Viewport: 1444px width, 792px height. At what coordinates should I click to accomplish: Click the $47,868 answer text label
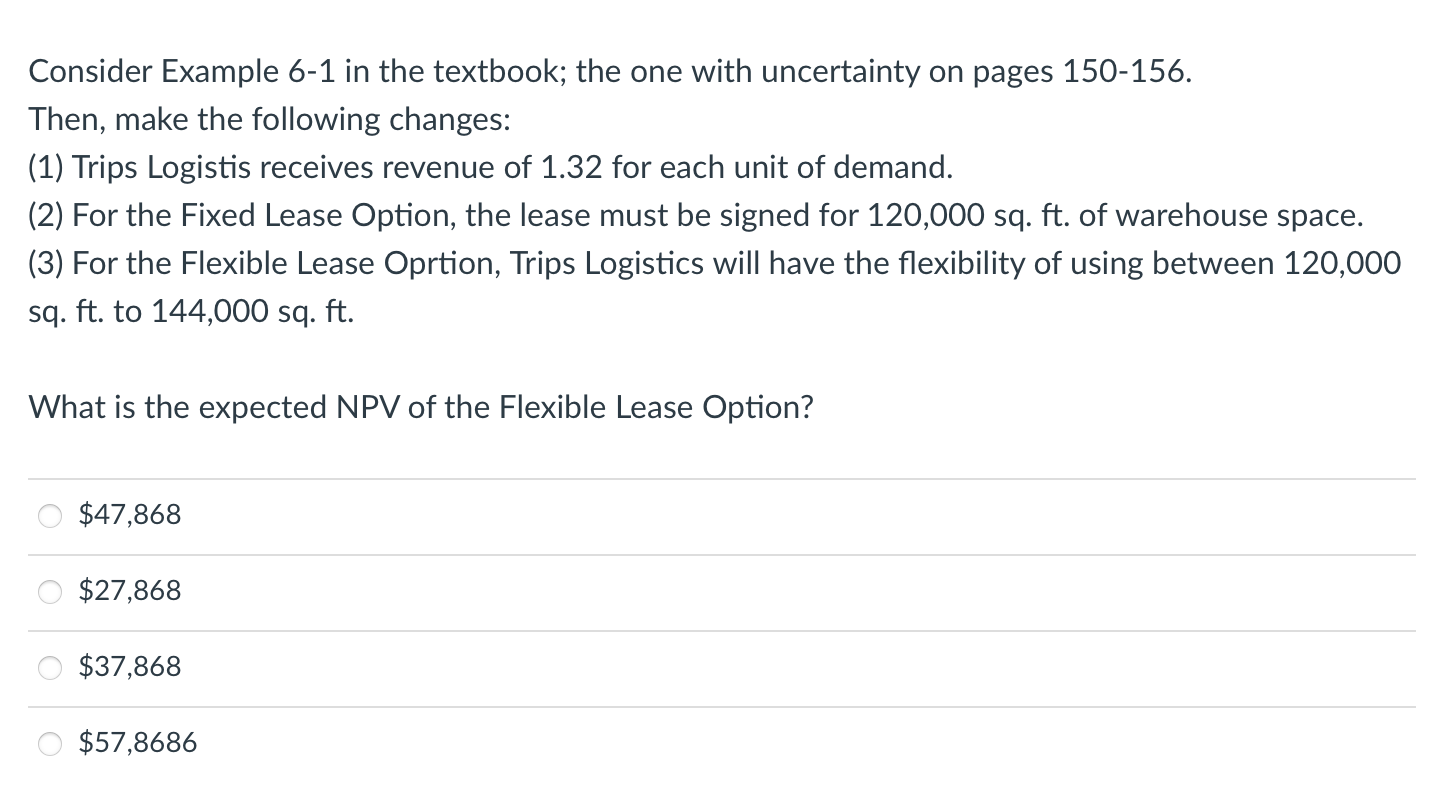click(x=129, y=514)
